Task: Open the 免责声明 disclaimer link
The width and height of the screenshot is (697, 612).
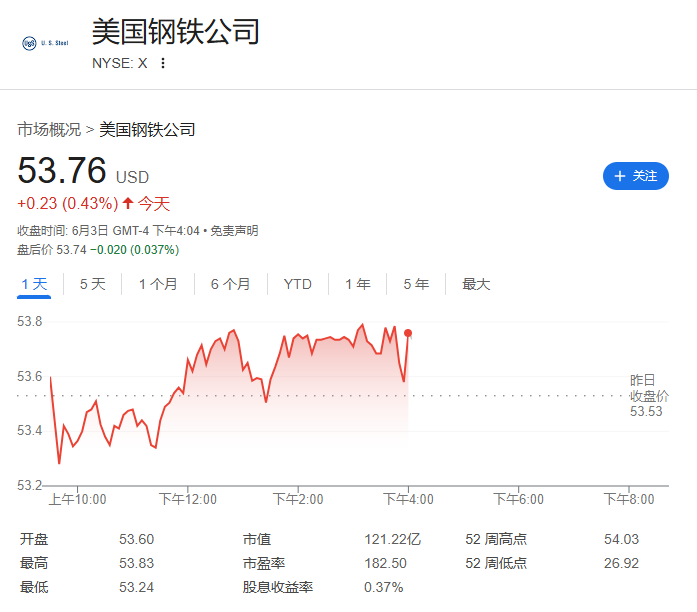Action: (234, 231)
